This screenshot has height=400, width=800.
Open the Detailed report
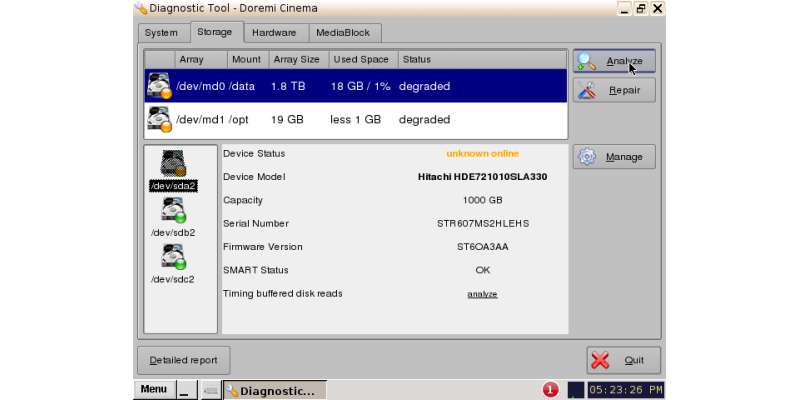point(184,360)
